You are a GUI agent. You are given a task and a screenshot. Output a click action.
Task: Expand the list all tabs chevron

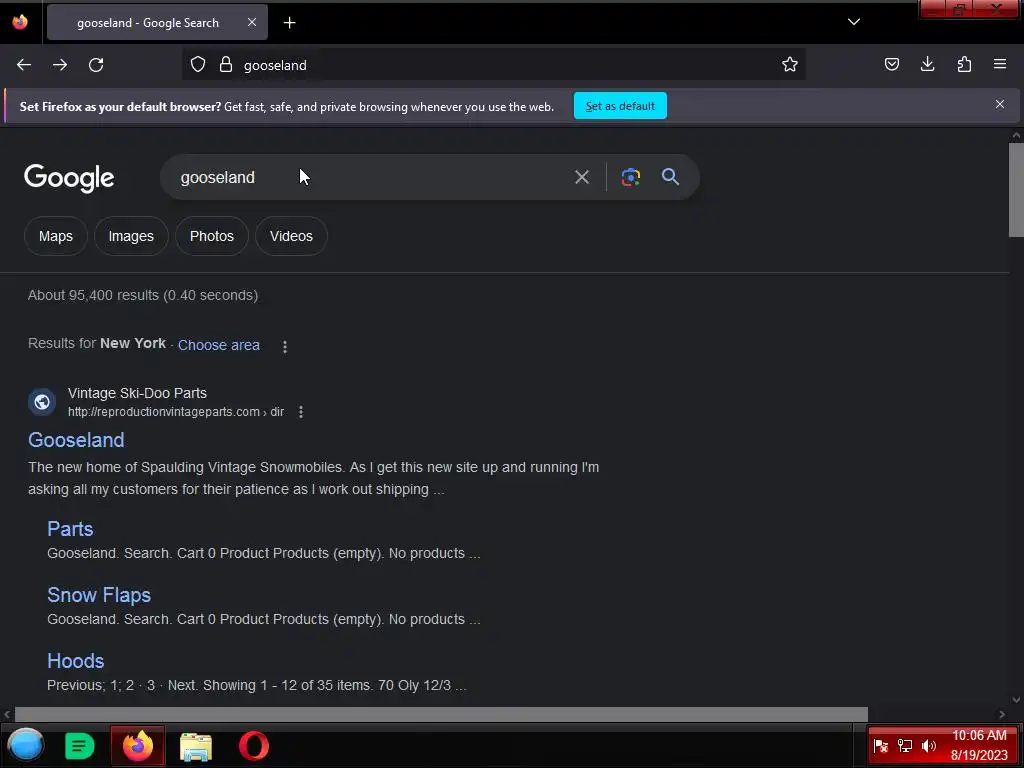point(854,22)
